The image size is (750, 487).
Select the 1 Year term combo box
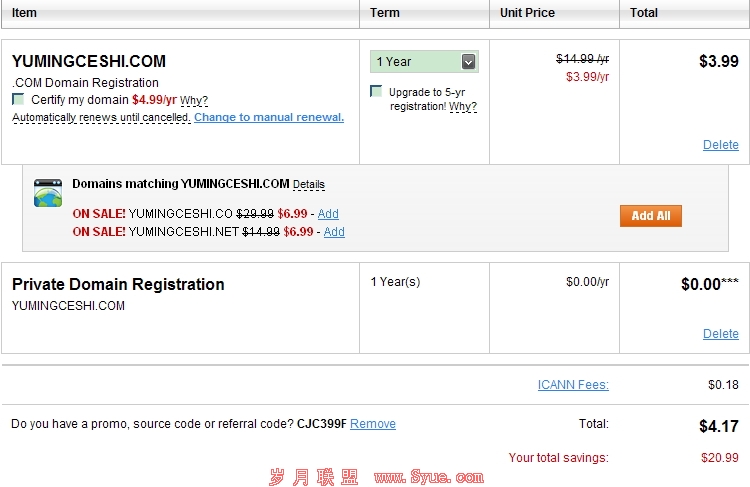[424, 62]
